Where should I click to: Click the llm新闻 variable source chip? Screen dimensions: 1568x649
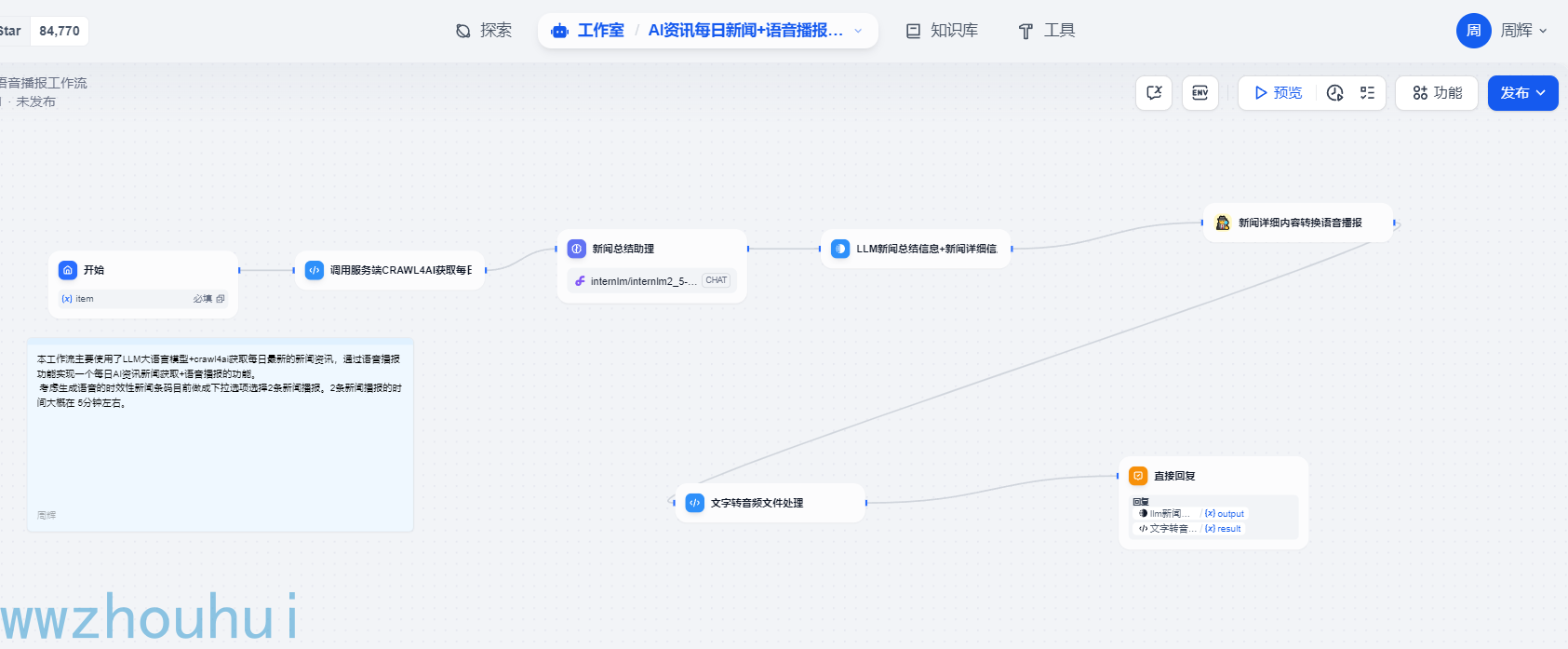1165,514
